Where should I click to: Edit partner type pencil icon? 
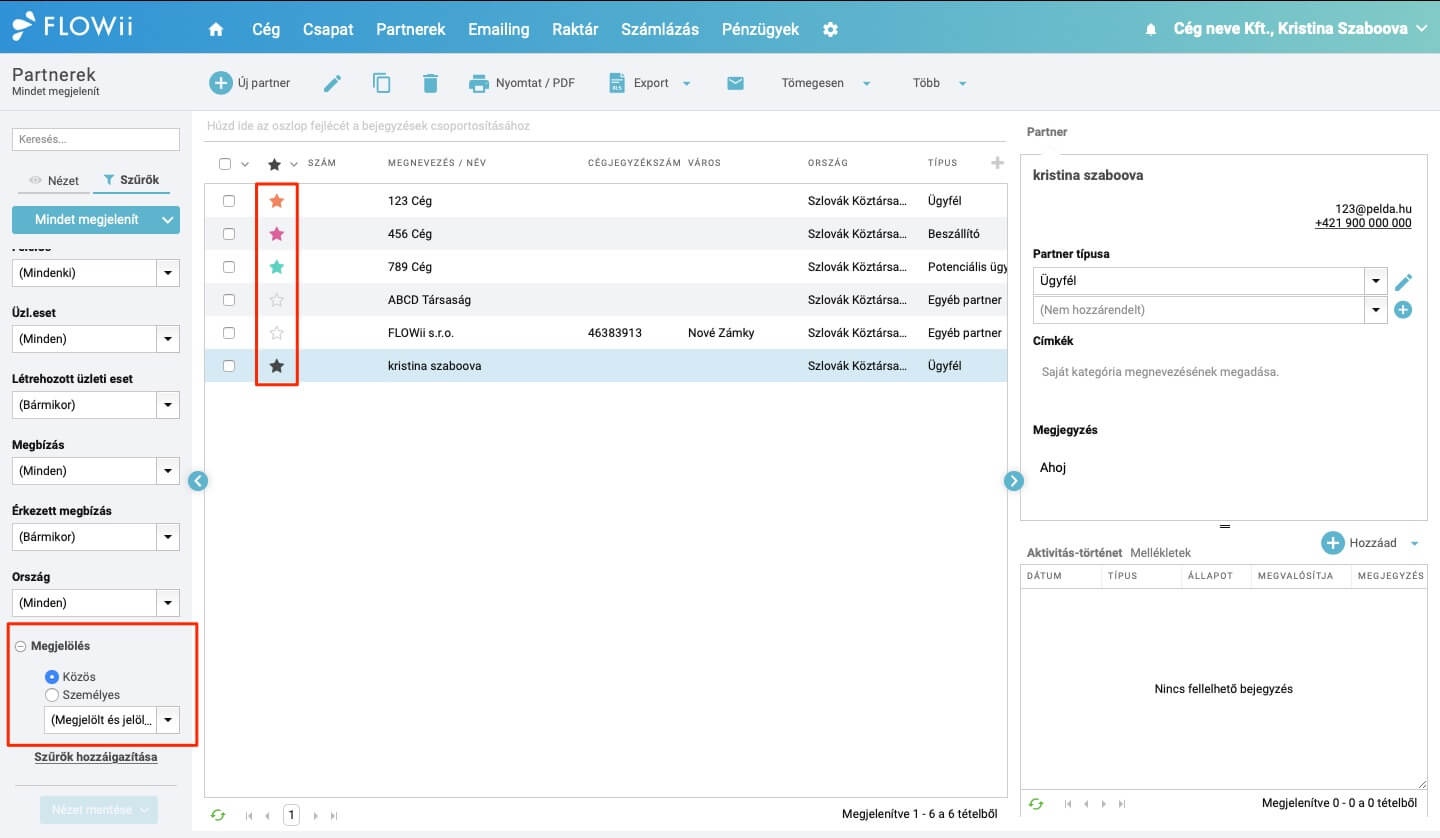pos(1403,282)
